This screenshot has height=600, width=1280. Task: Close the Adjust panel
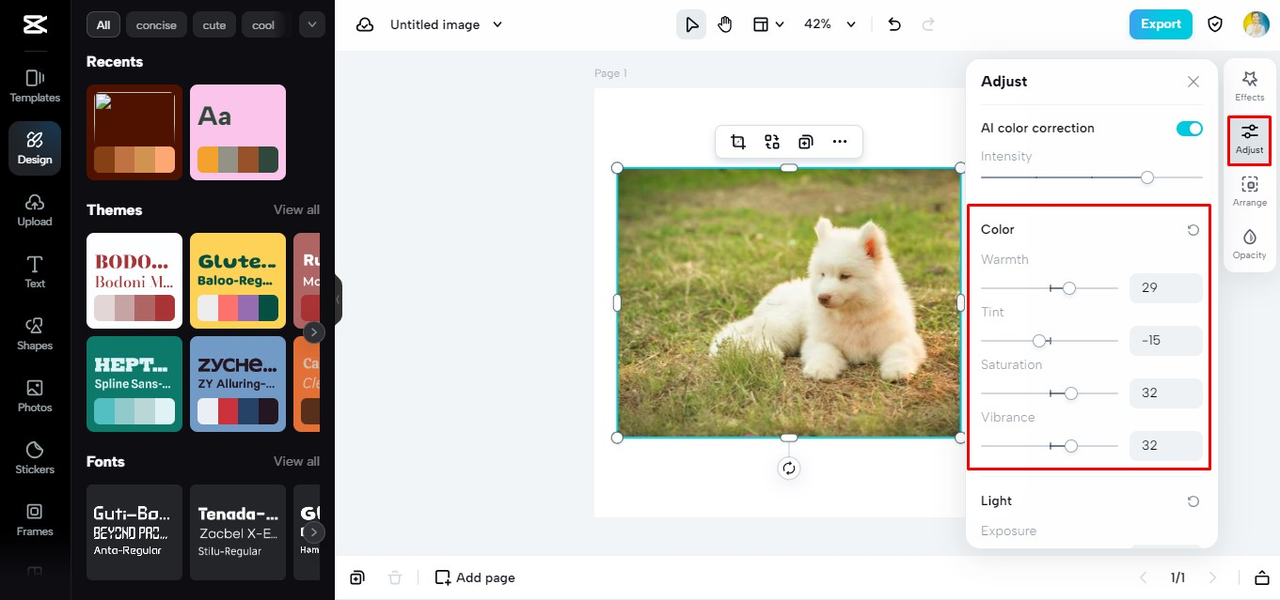click(x=1193, y=82)
